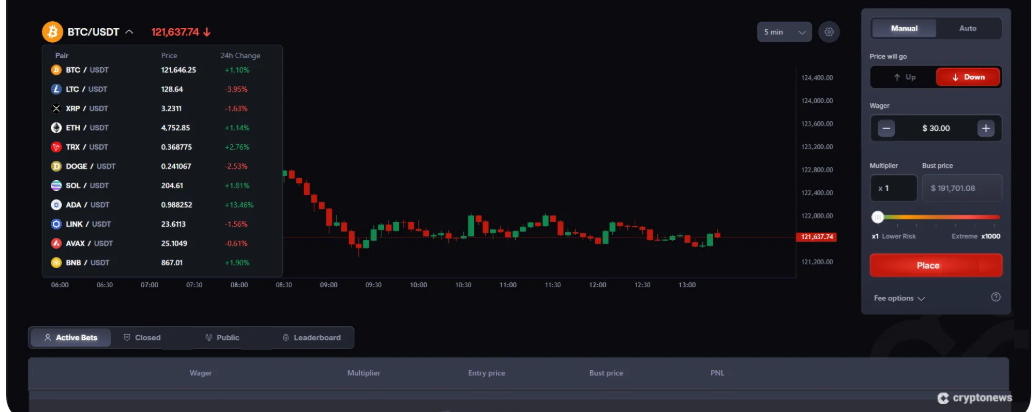
Task: Open the Public bets tab
Action: pos(222,338)
